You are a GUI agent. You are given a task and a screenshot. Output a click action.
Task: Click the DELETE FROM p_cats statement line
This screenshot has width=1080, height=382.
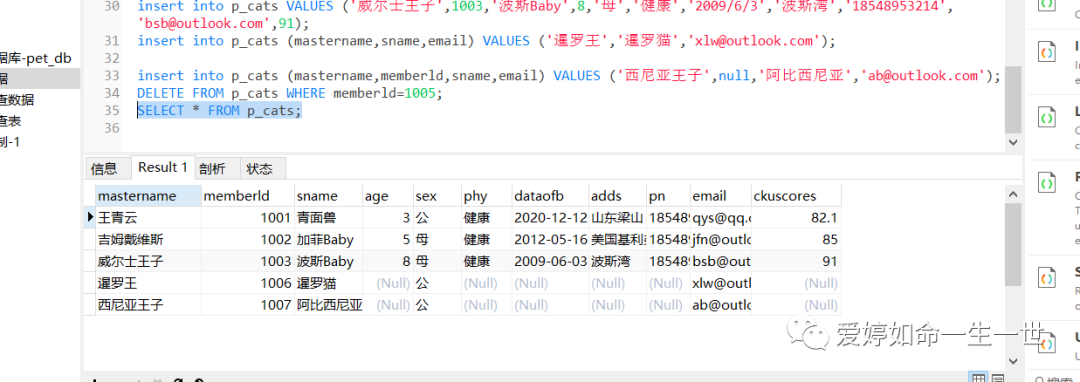pos(290,93)
